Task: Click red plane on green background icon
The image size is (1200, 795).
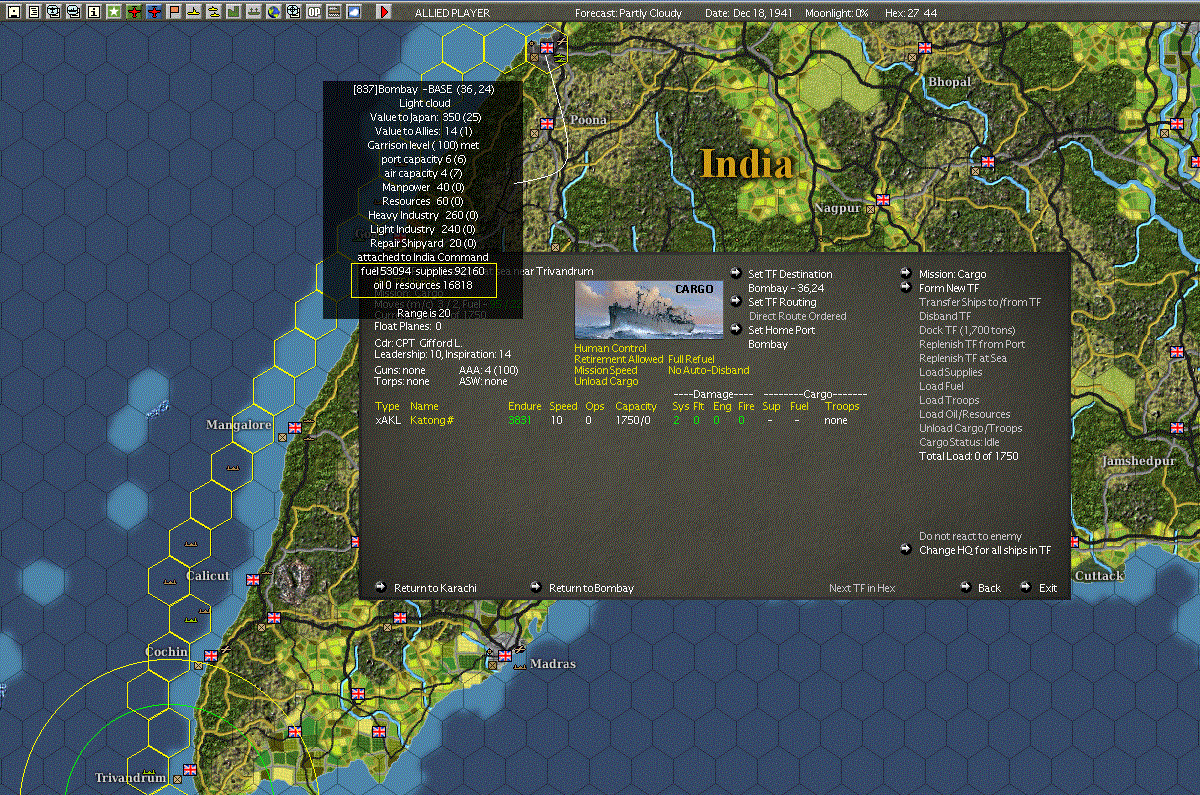Action: (x=134, y=12)
